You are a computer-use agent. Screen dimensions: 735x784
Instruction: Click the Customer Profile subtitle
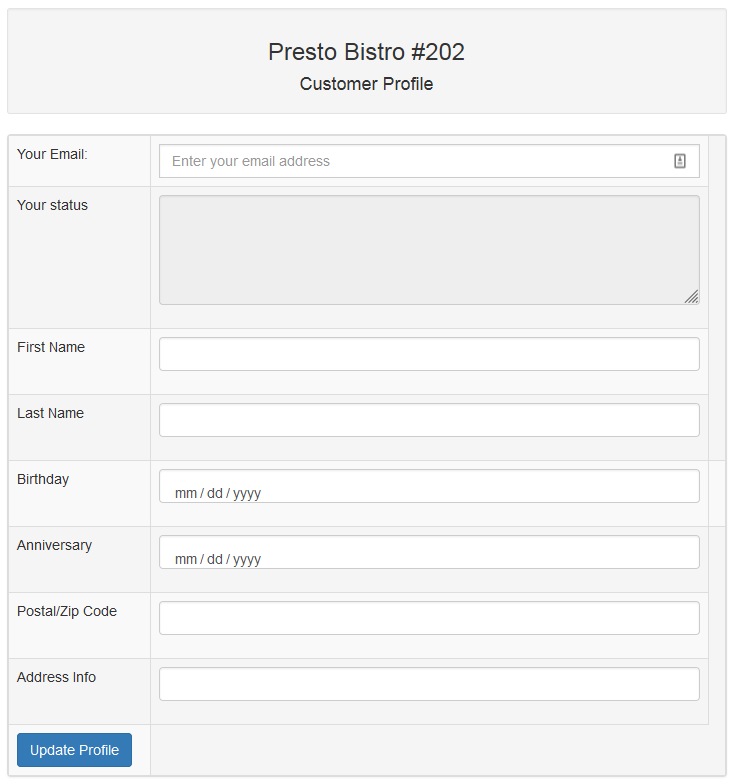coord(366,84)
